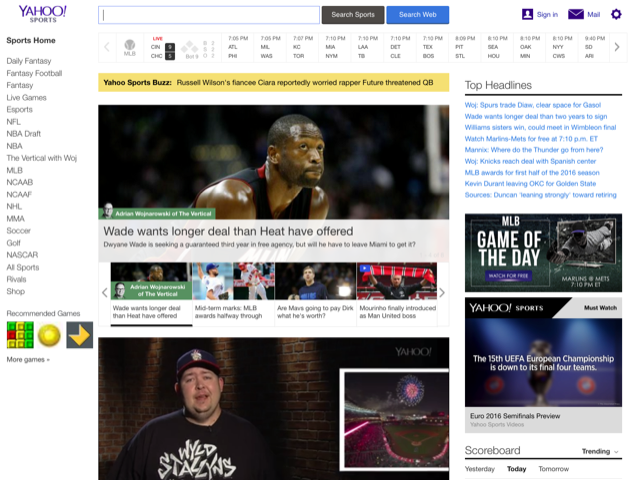This screenshot has height=480, width=640.
Task: Select Mourinho introduced Man United thumbnail
Action: (x=397, y=294)
